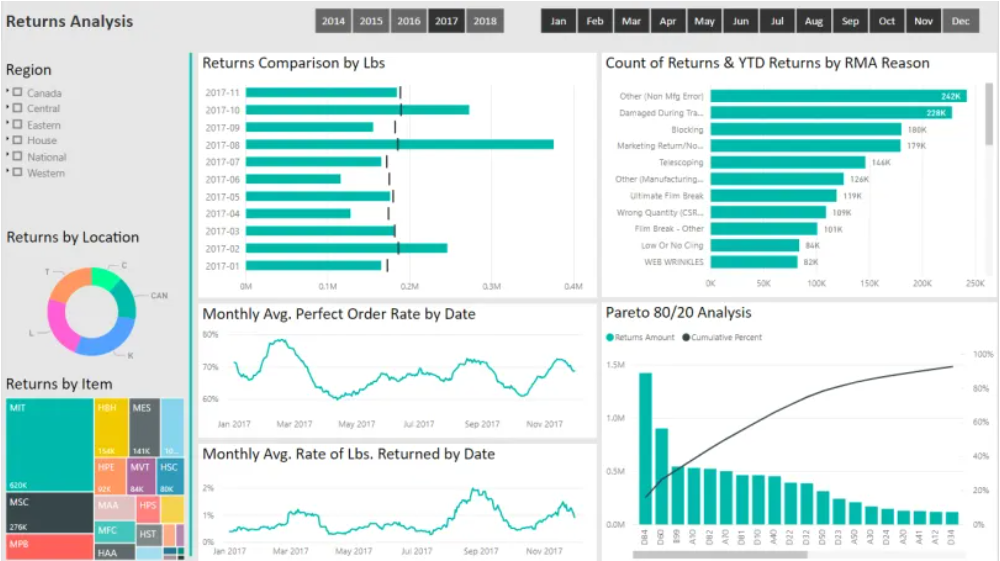The height and width of the screenshot is (561, 1000).
Task: Select the MES treemap tile
Action: click(x=144, y=427)
